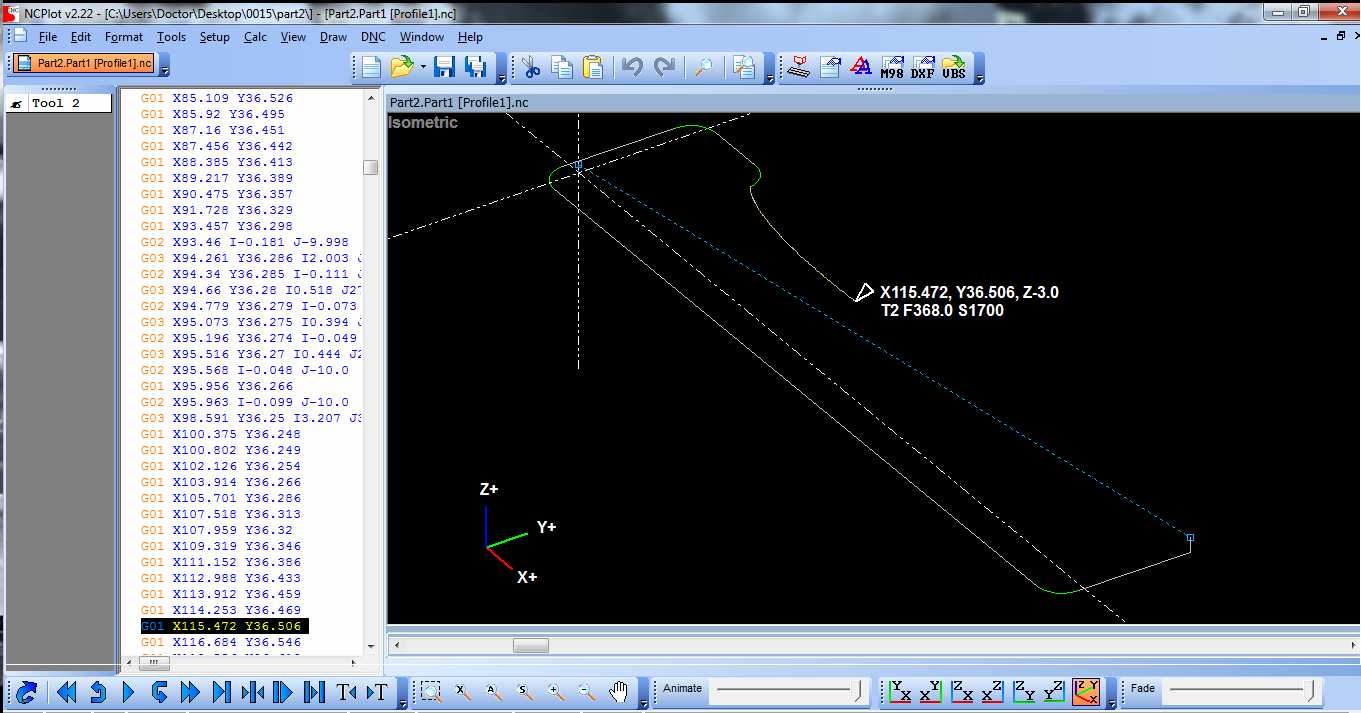Screen dimensions: 1361x713
Task: Redo the last edit
Action: tap(664, 67)
